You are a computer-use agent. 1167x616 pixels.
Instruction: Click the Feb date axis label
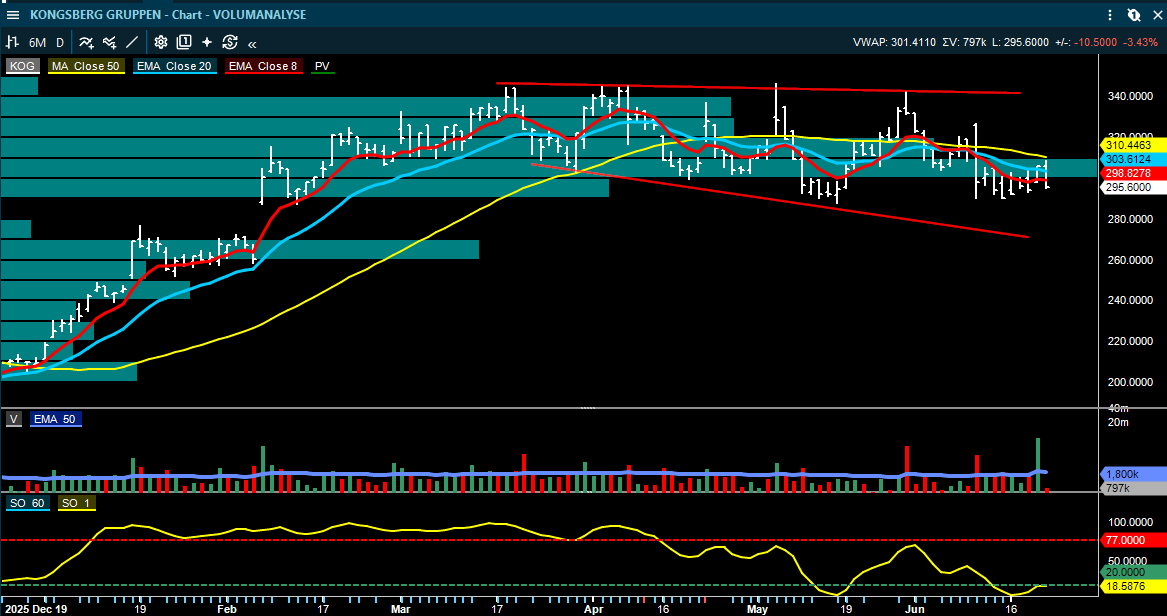(x=226, y=608)
